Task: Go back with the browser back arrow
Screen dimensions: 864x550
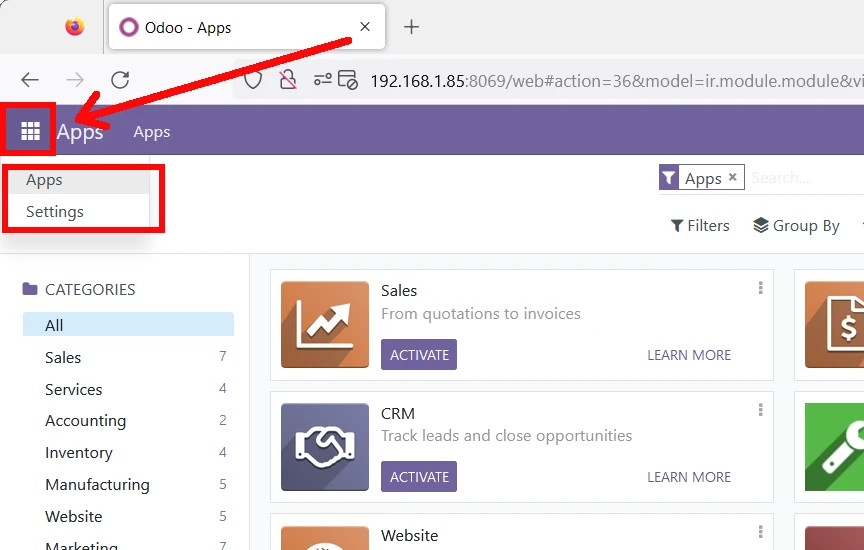Action: tap(30, 80)
